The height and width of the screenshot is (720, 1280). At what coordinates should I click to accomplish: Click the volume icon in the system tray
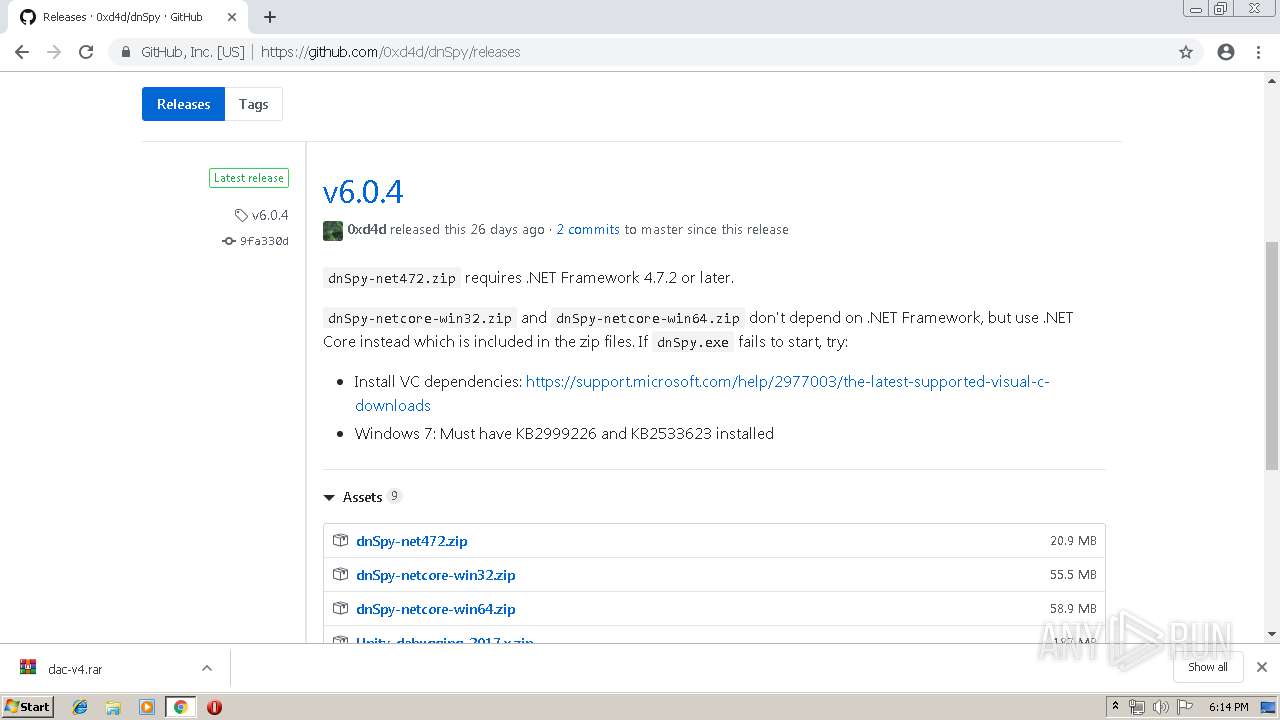click(x=1160, y=707)
